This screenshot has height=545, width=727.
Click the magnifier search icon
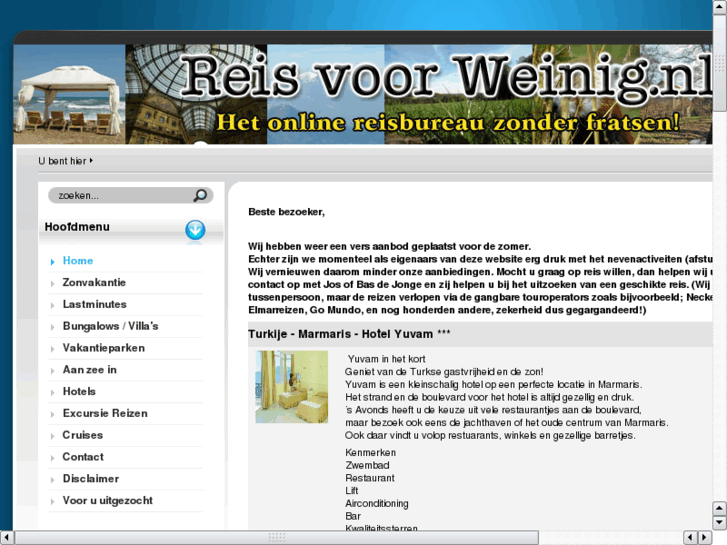tap(200, 195)
